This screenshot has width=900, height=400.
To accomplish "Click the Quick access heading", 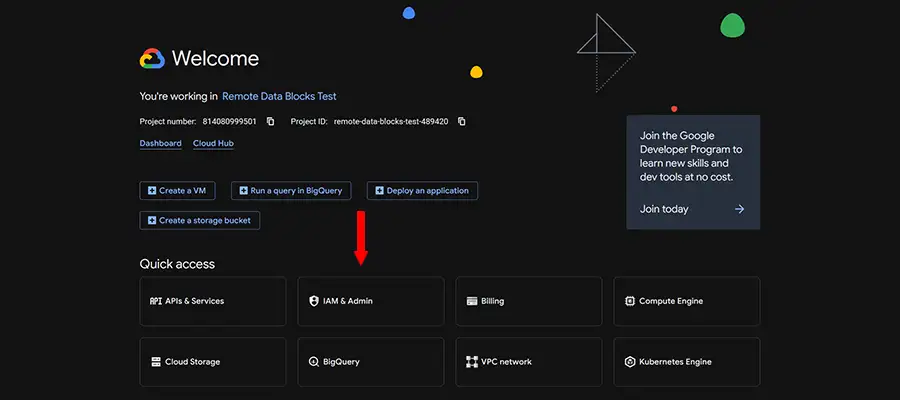I will [177, 264].
